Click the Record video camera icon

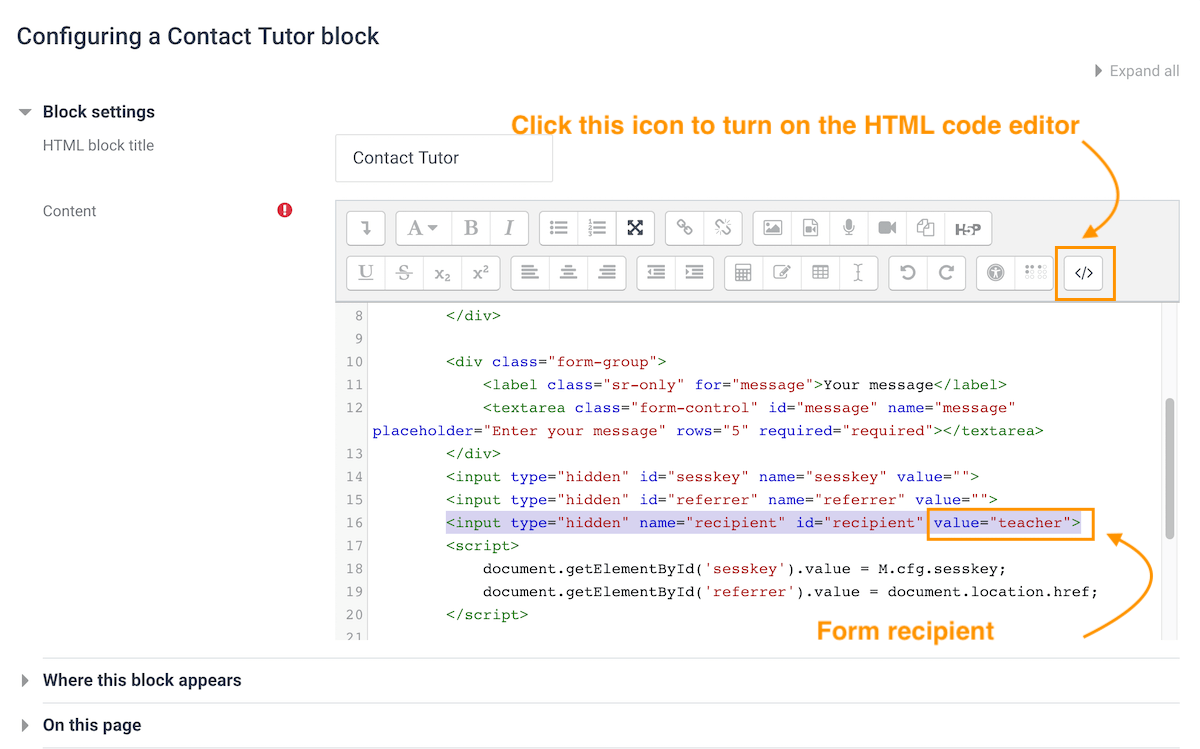click(886, 228)
